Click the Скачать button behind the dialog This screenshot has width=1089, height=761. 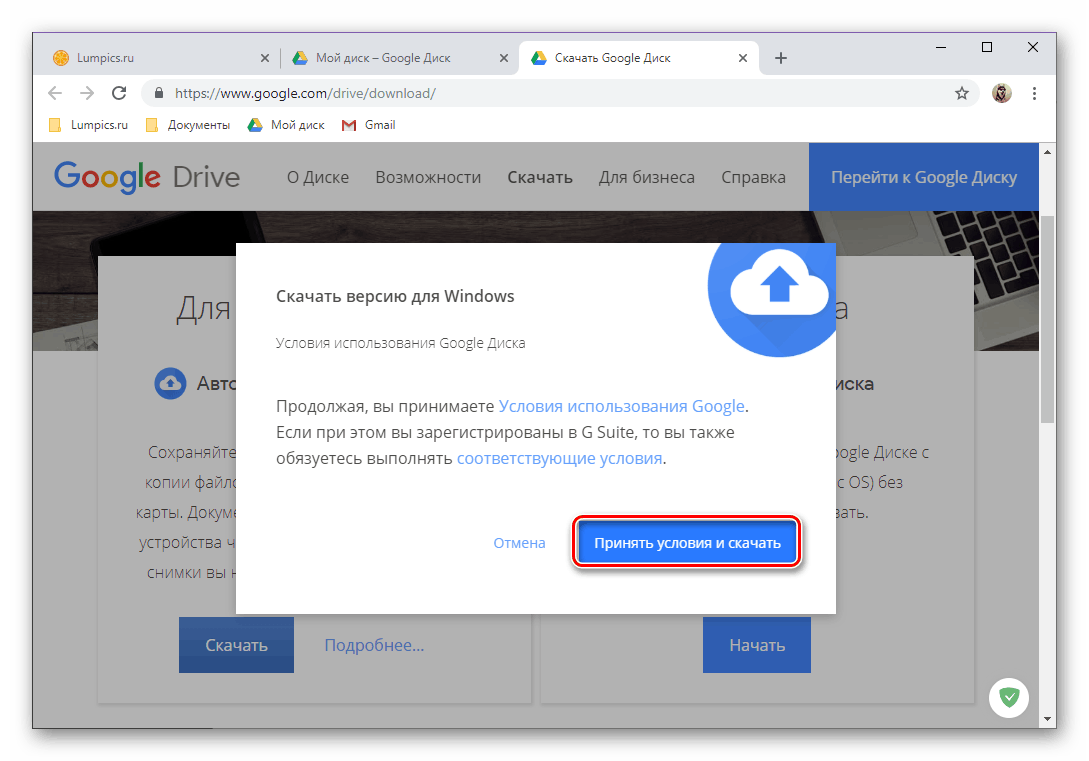pyautogui.click(x=236, y=645)
